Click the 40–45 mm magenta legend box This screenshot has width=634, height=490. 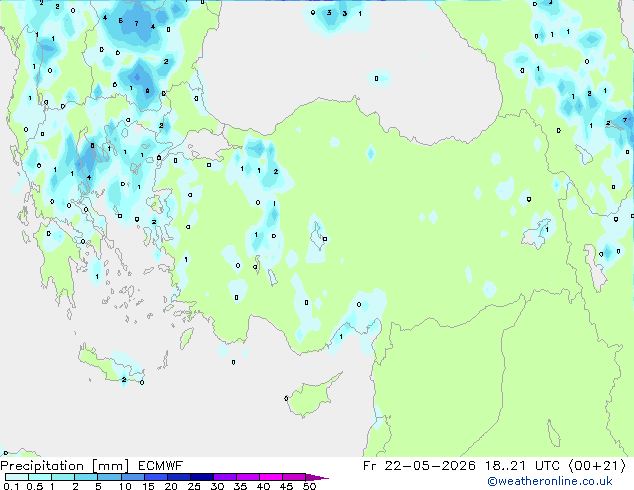pyautogui.click(x=271, y=477)
